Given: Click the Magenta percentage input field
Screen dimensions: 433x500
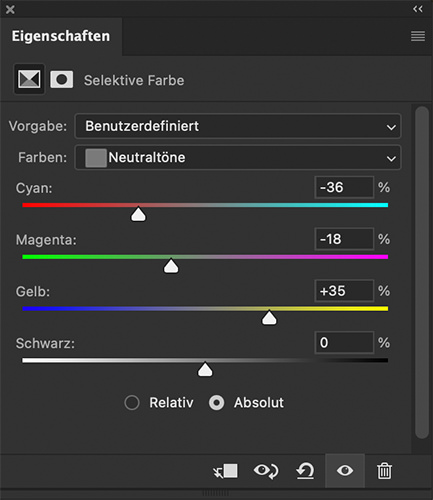Looking at the screenshot, I should click(344, 239).
